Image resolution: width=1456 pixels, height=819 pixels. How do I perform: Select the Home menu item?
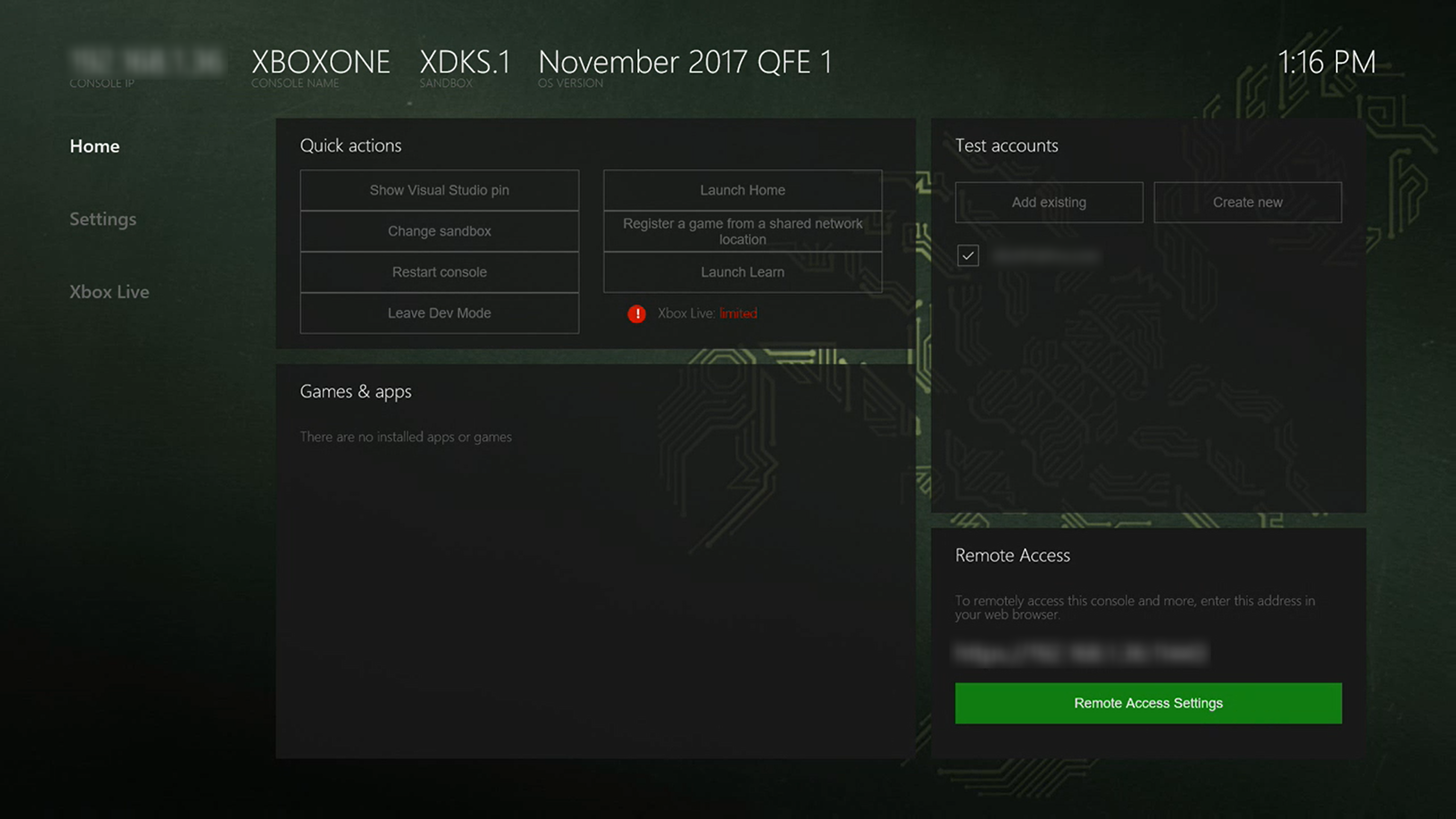click(x=94, y=146)
